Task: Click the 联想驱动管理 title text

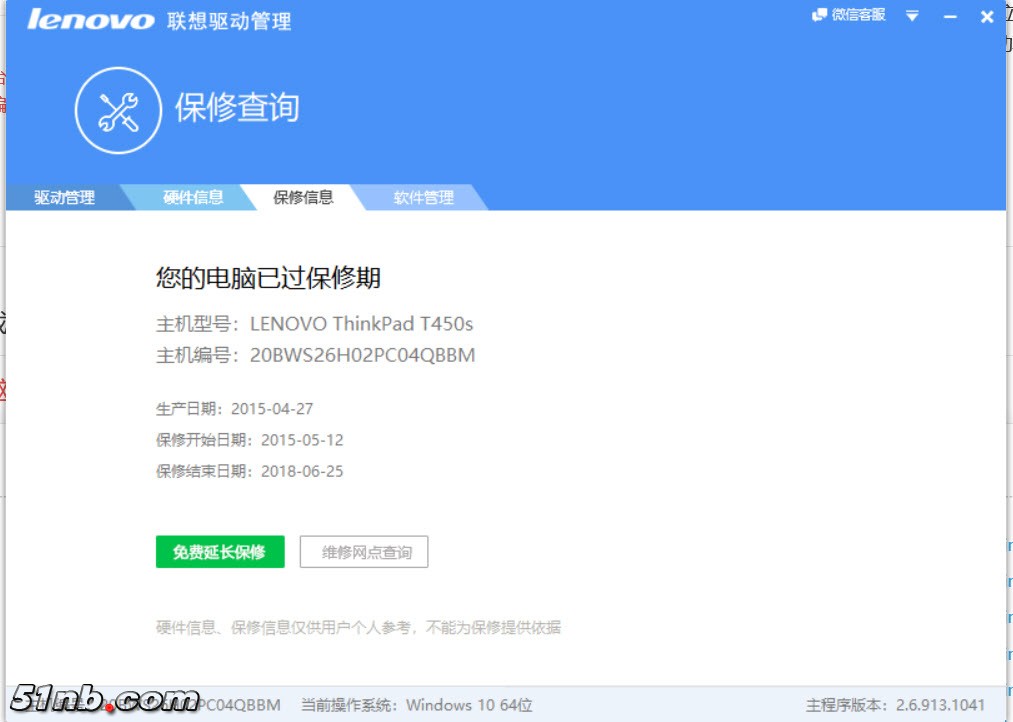Action: click(229, 21)
